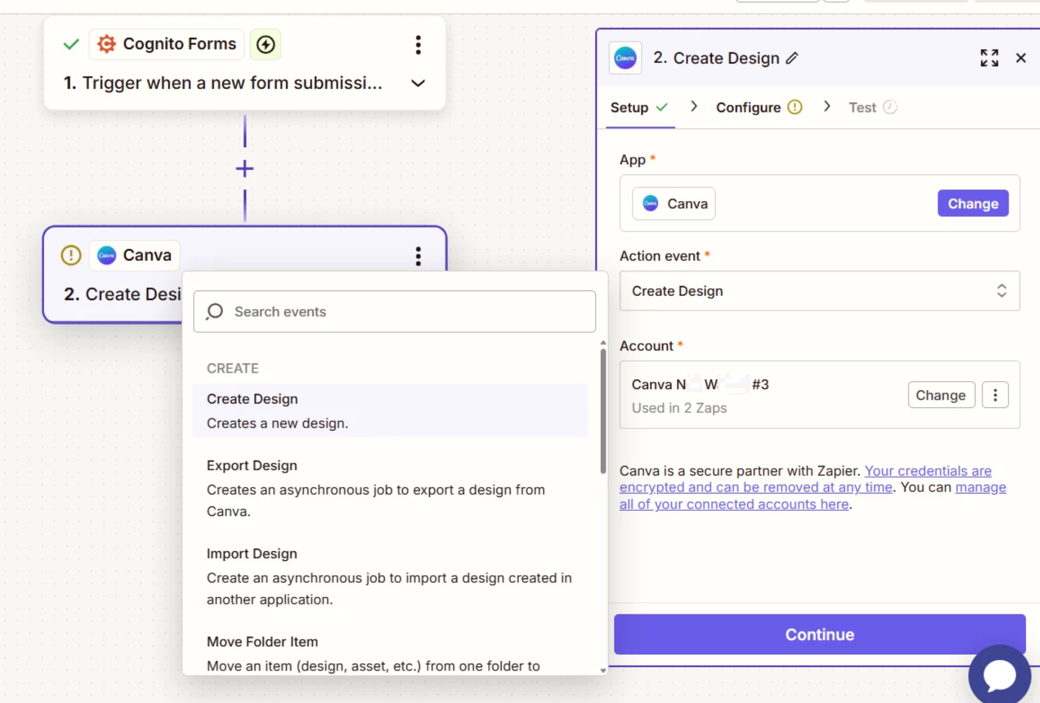
Task: Click the plus icon to add step
Action: [x=245, y=169]
